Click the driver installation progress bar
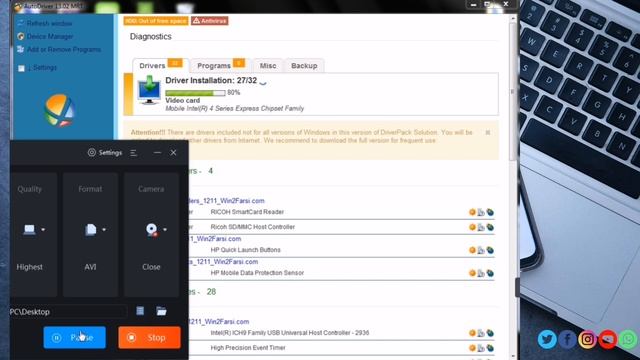640x360 pixels. [196, 93]
